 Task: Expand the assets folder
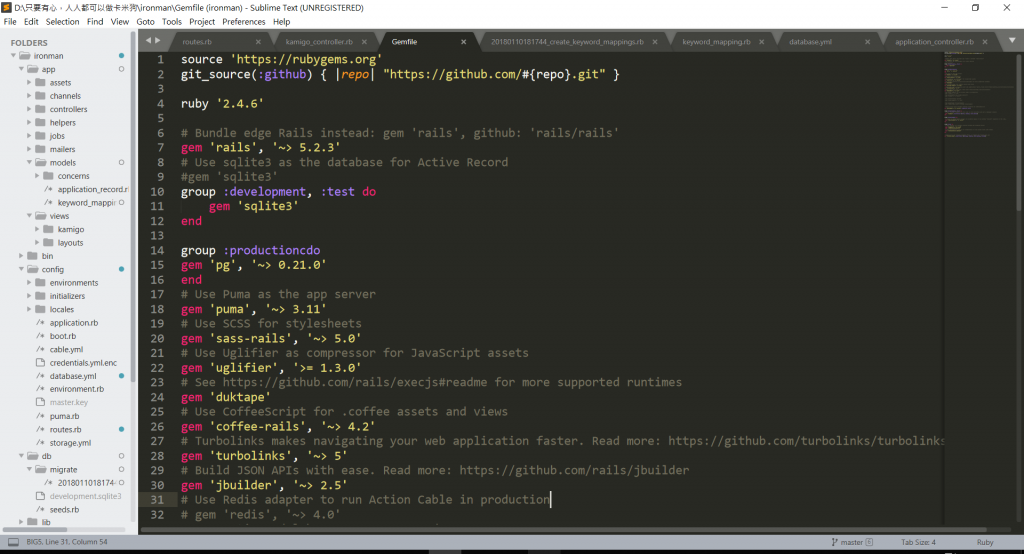pyautogui.click(x=29, y=82)
